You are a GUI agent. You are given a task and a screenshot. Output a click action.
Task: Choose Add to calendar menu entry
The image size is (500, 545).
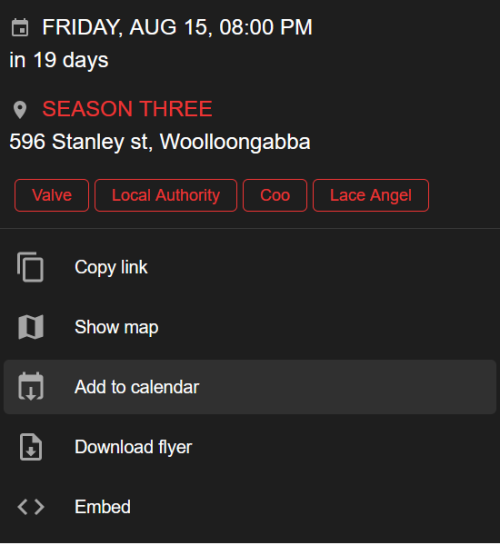point(250,387)
